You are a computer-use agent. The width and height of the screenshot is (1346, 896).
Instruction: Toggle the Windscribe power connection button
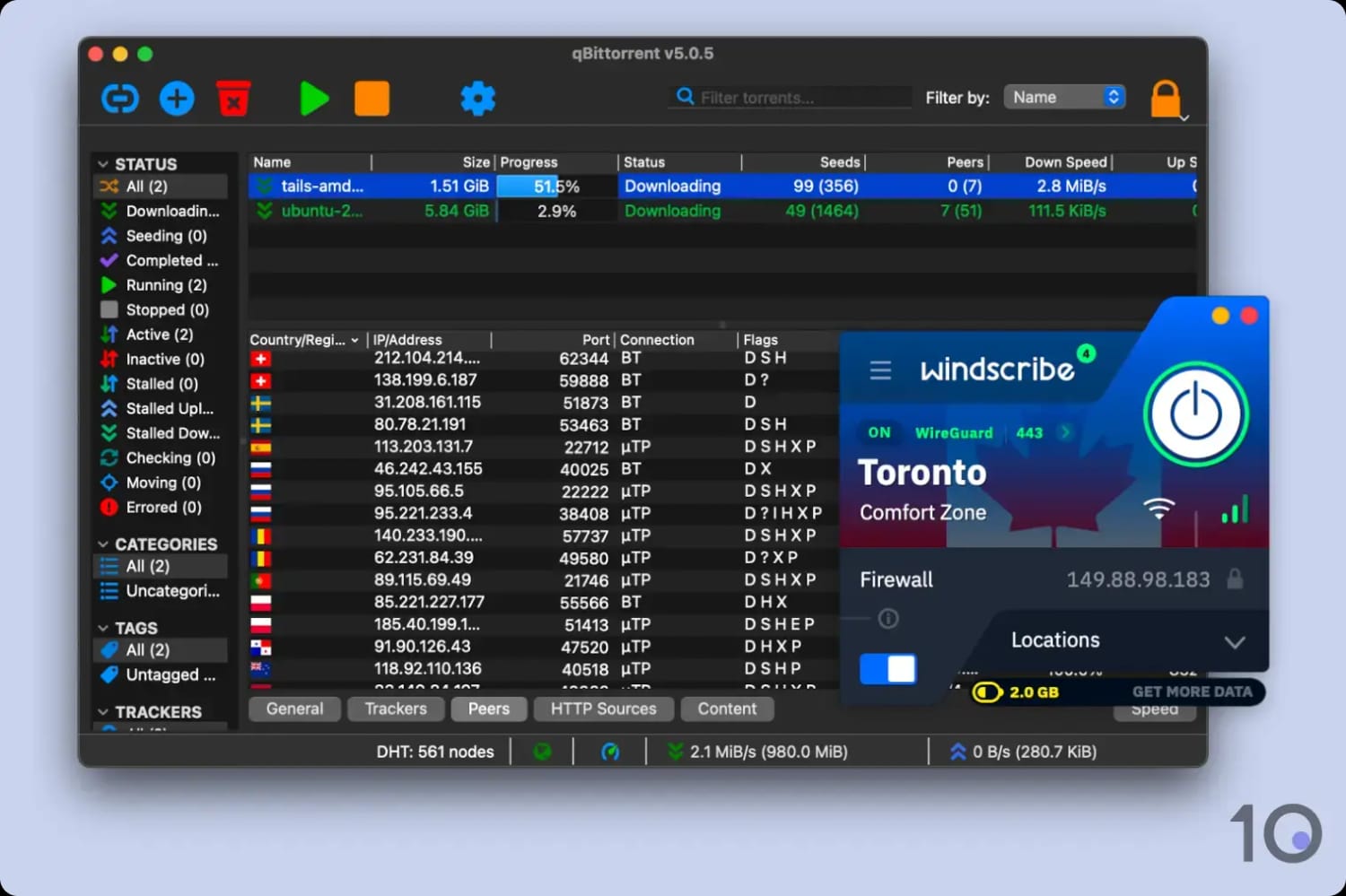(1195, 414)
